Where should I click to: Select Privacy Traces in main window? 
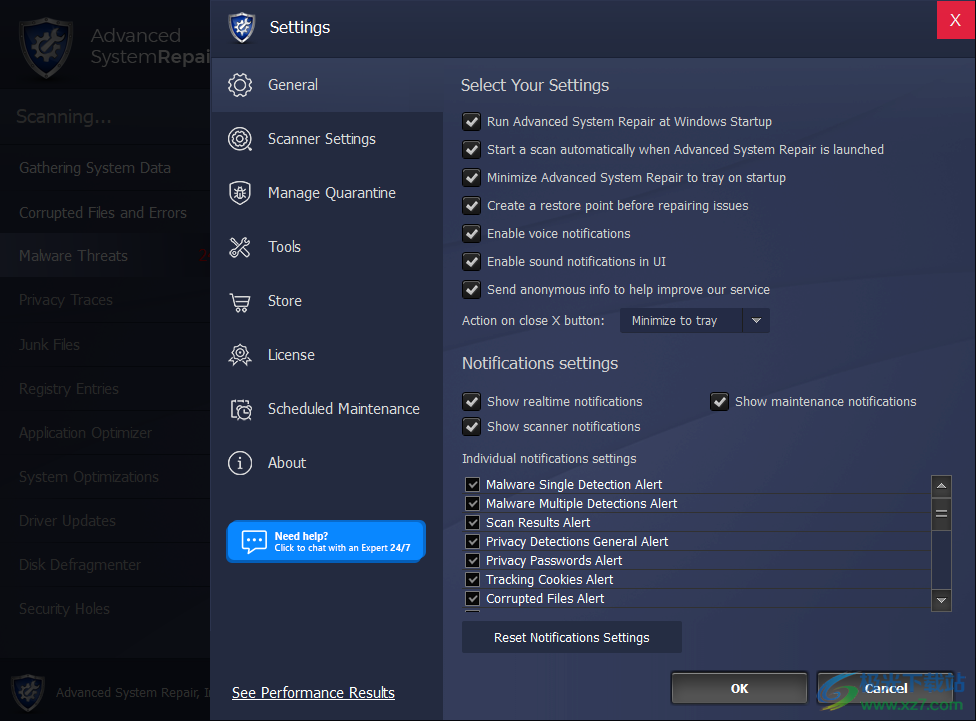(105, 299)
